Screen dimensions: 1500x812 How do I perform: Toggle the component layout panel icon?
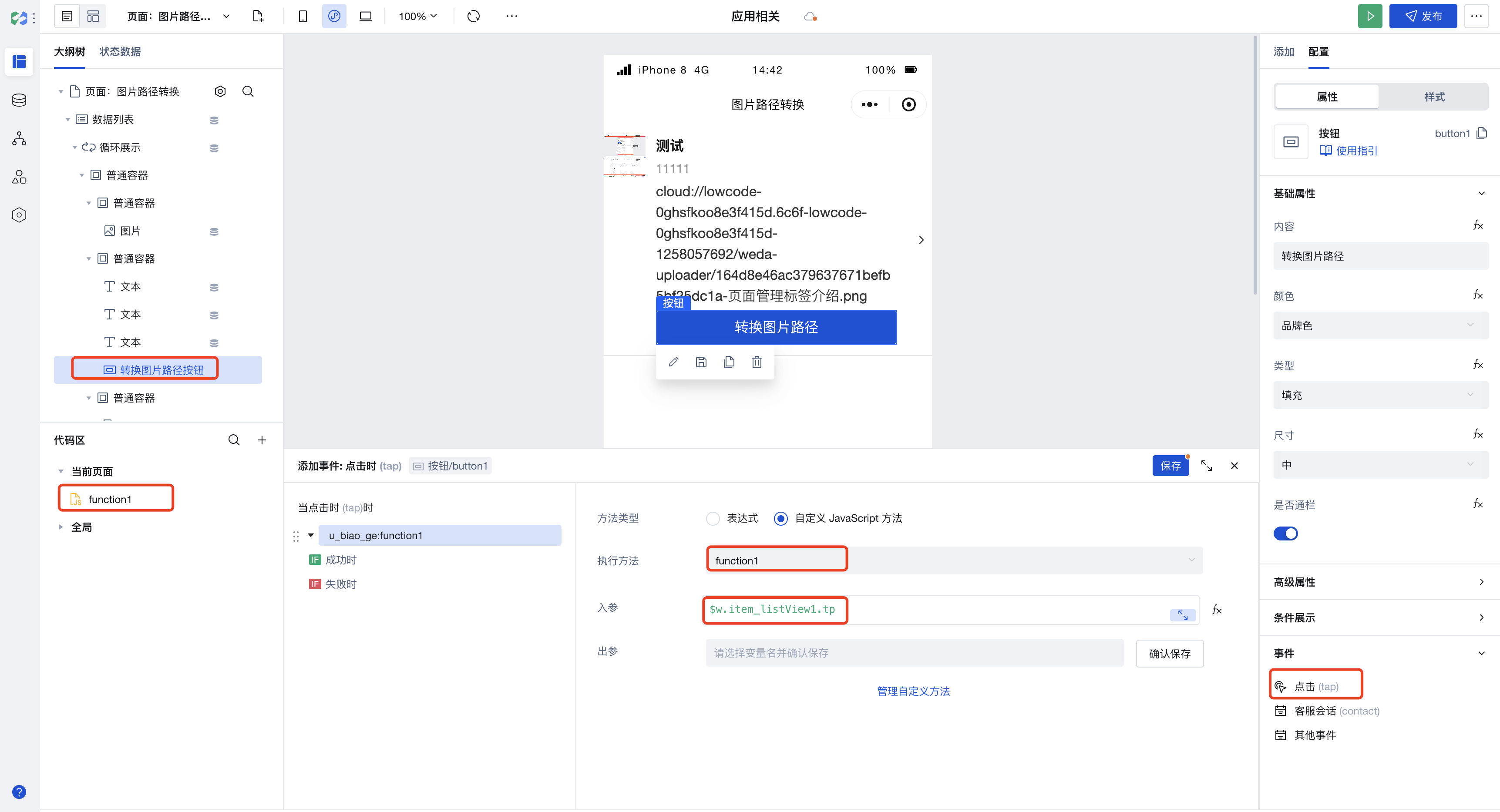pos(93,16)
